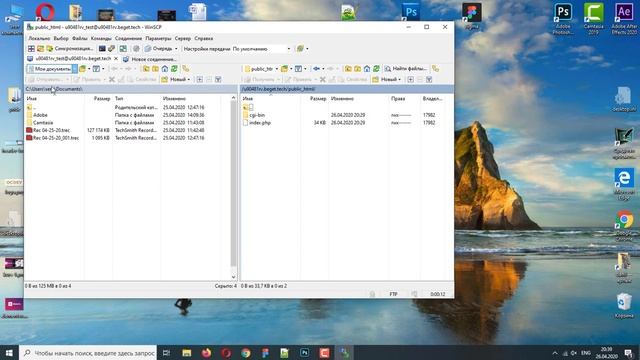Sort remote panel by Права column
This screenshot has height=360, width=640.
coord(398,99)
